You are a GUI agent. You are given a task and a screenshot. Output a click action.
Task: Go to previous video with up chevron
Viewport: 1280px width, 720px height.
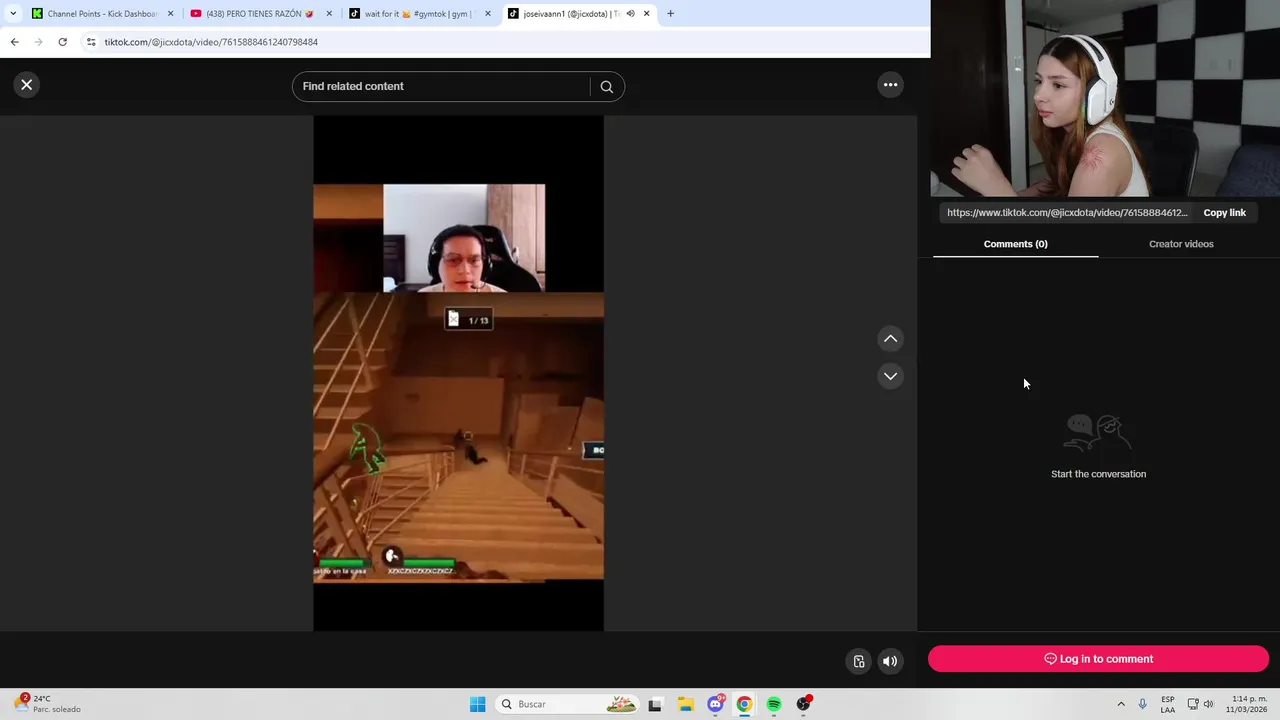pos(890,339)
